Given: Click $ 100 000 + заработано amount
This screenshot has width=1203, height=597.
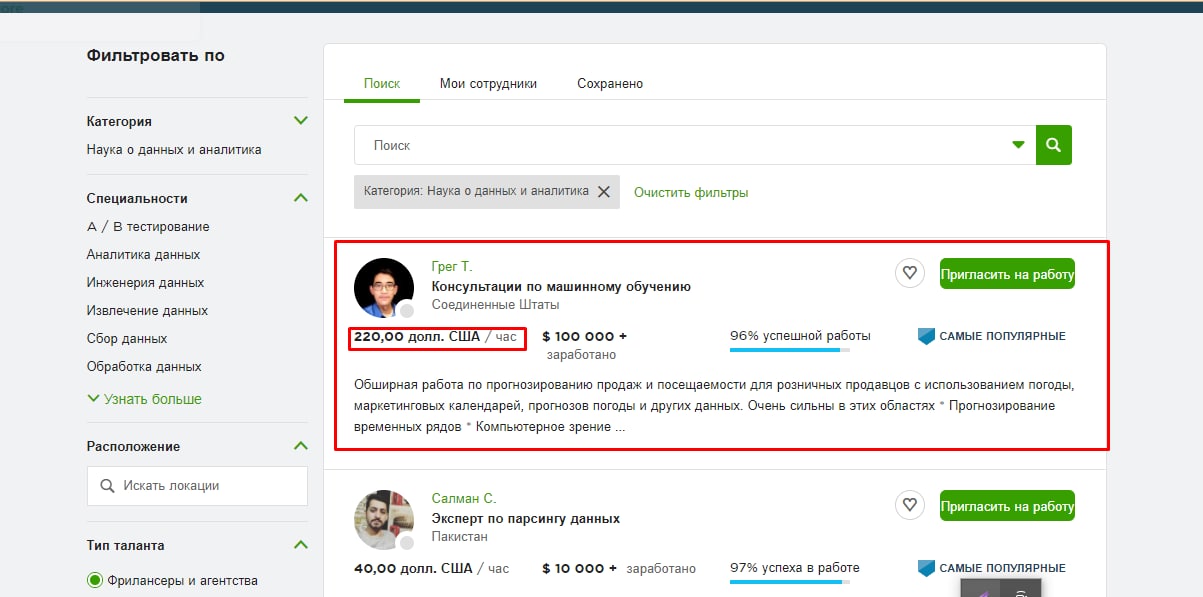Looking at the screenshot, I should pyautogui.click(x=585, y=345).
